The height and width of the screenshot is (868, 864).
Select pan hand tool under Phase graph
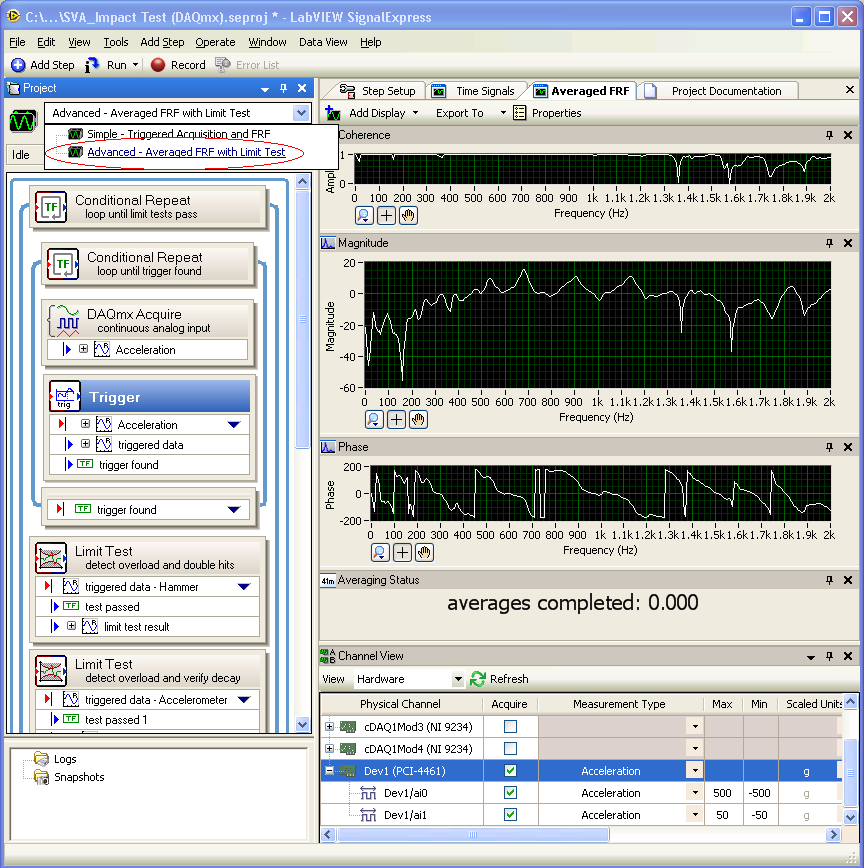point(425,552)
